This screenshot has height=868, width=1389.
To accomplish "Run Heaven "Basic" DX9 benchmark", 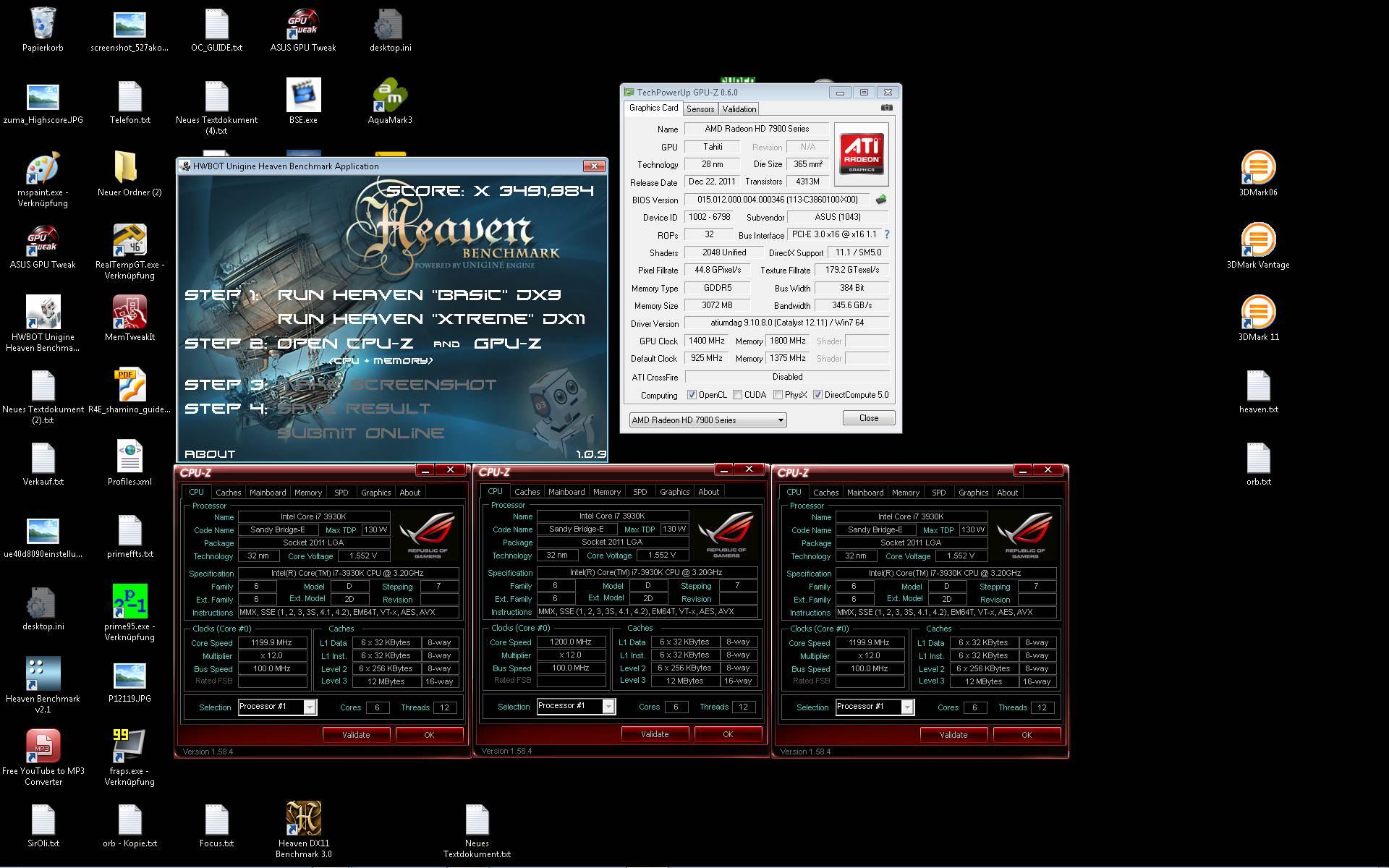I will point(420,295).
